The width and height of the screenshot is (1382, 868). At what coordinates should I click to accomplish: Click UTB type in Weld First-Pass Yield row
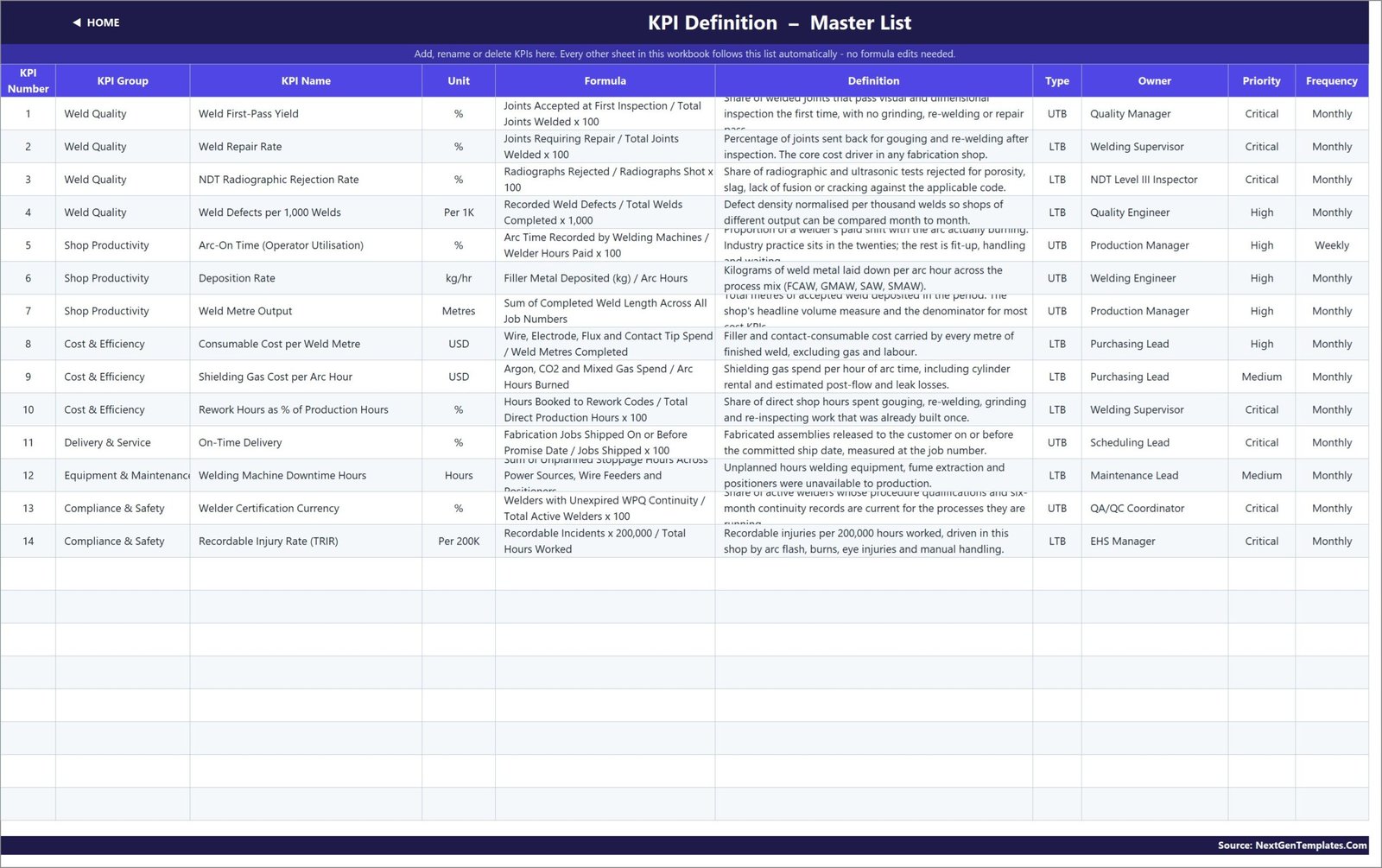coord(1057,114)
